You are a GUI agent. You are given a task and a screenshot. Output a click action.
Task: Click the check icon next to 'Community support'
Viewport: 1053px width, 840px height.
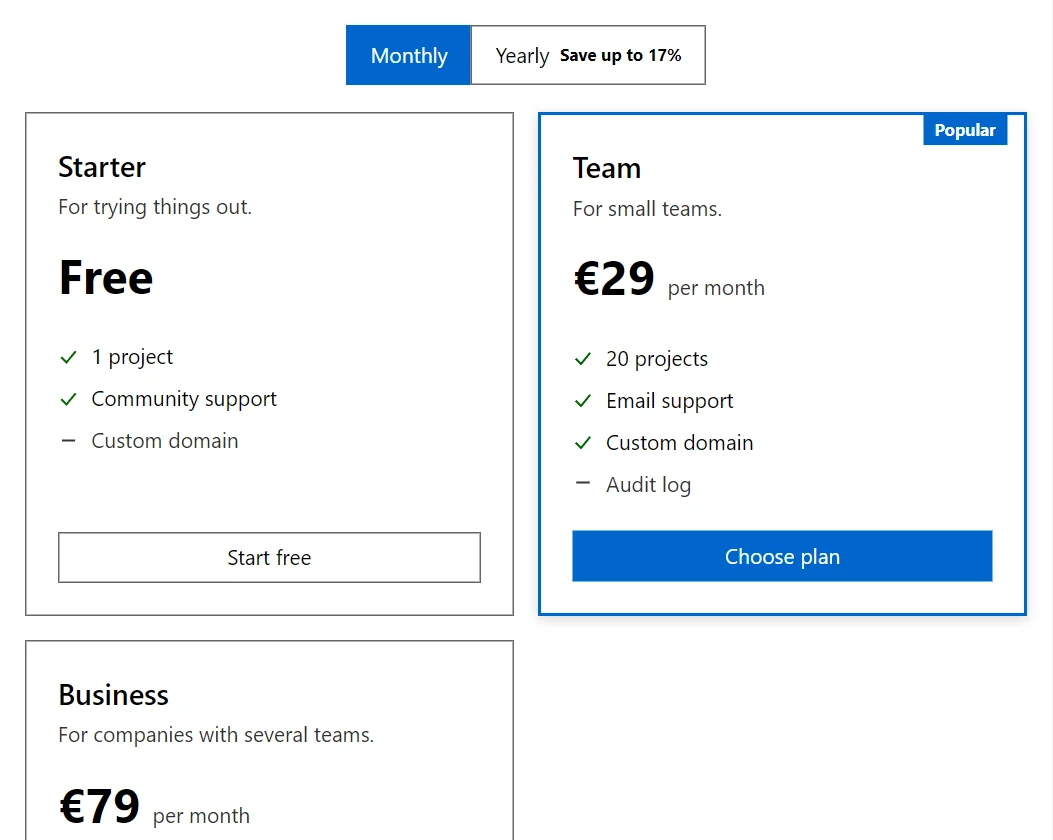coord(68,400)
